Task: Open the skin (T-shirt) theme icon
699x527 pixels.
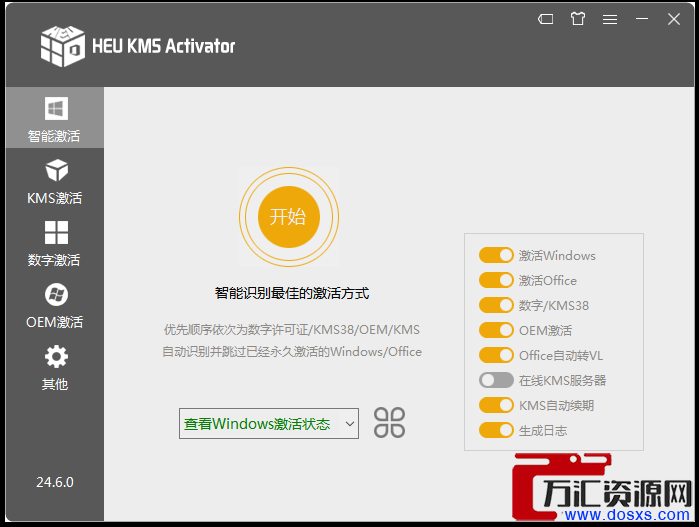Action: [x=578, y=19]
